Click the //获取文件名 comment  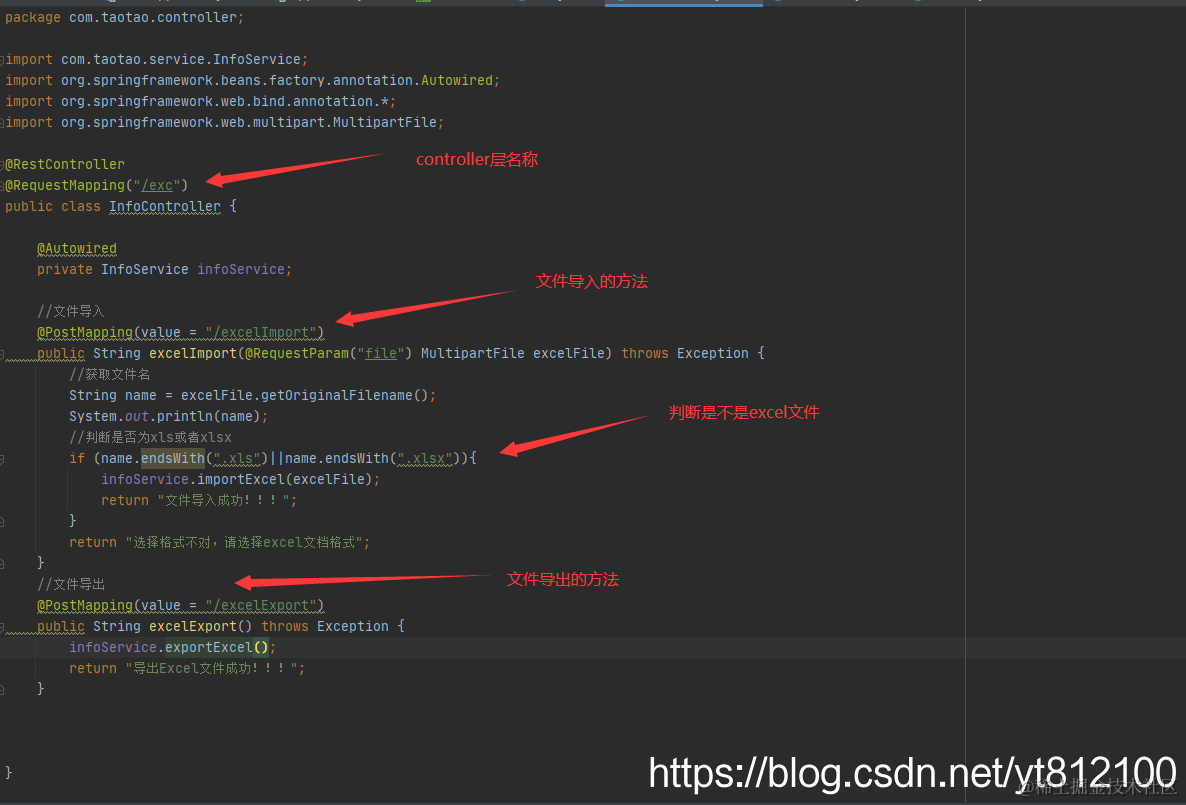click(x=110, y=375)
